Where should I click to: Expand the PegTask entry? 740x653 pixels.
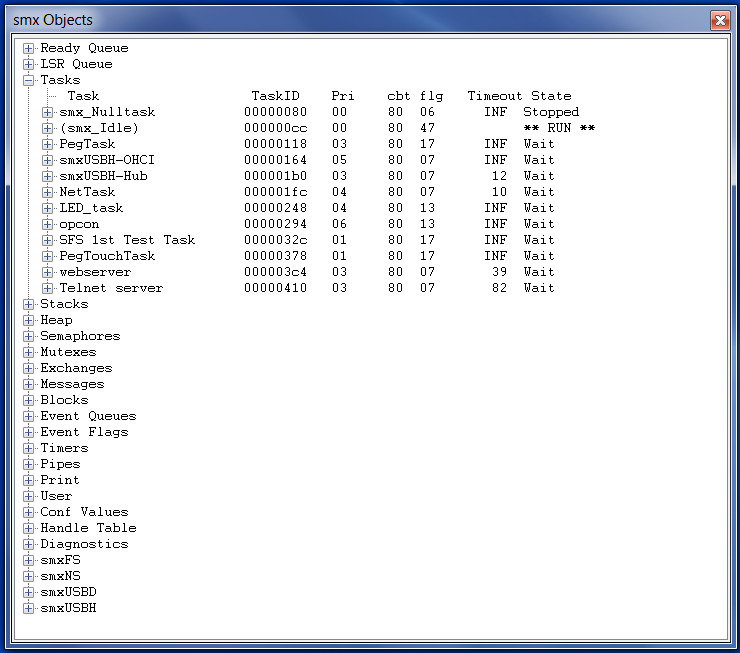(47, 144)
